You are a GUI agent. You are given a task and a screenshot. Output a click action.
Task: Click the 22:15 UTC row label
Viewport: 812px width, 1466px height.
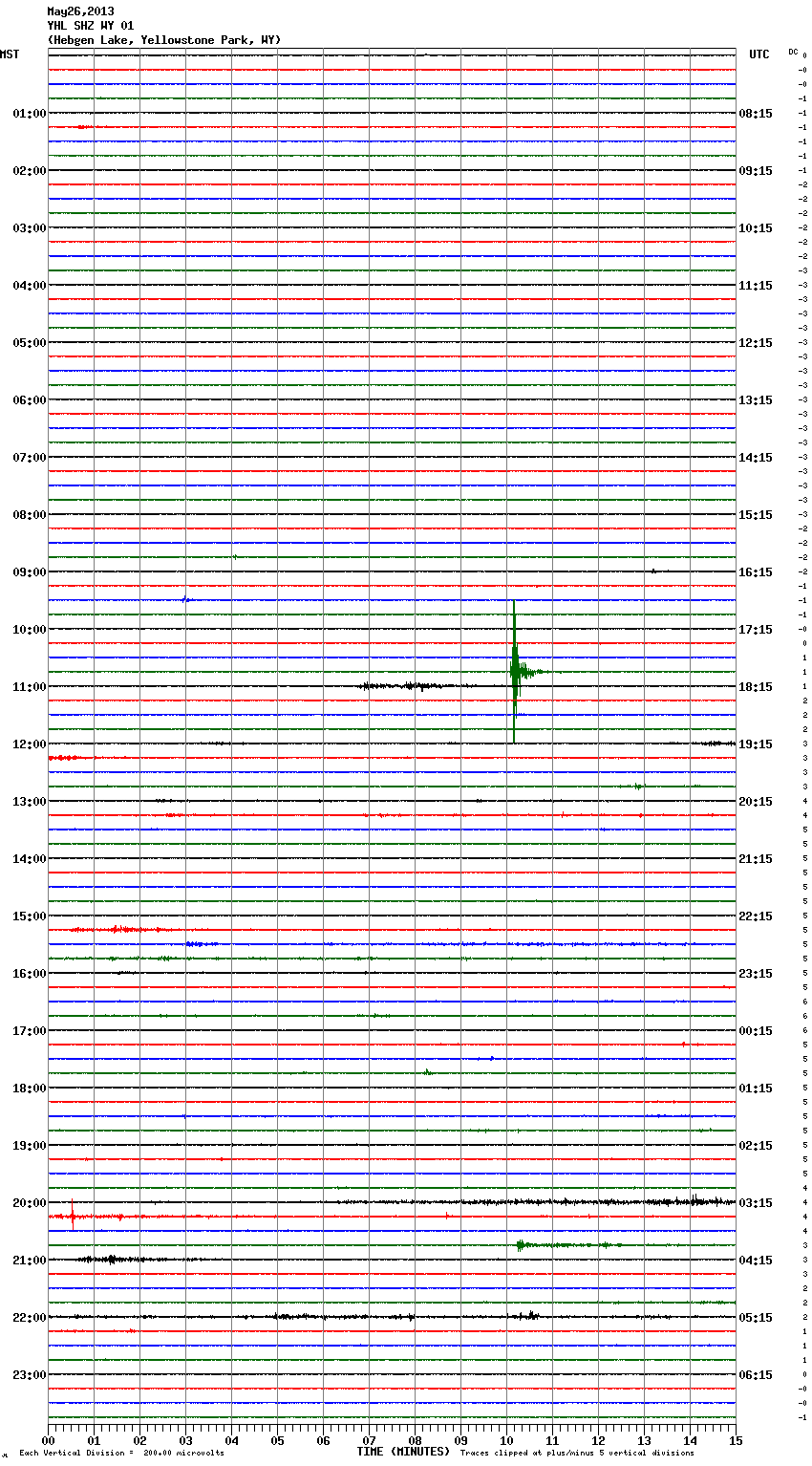pos(756,916)
